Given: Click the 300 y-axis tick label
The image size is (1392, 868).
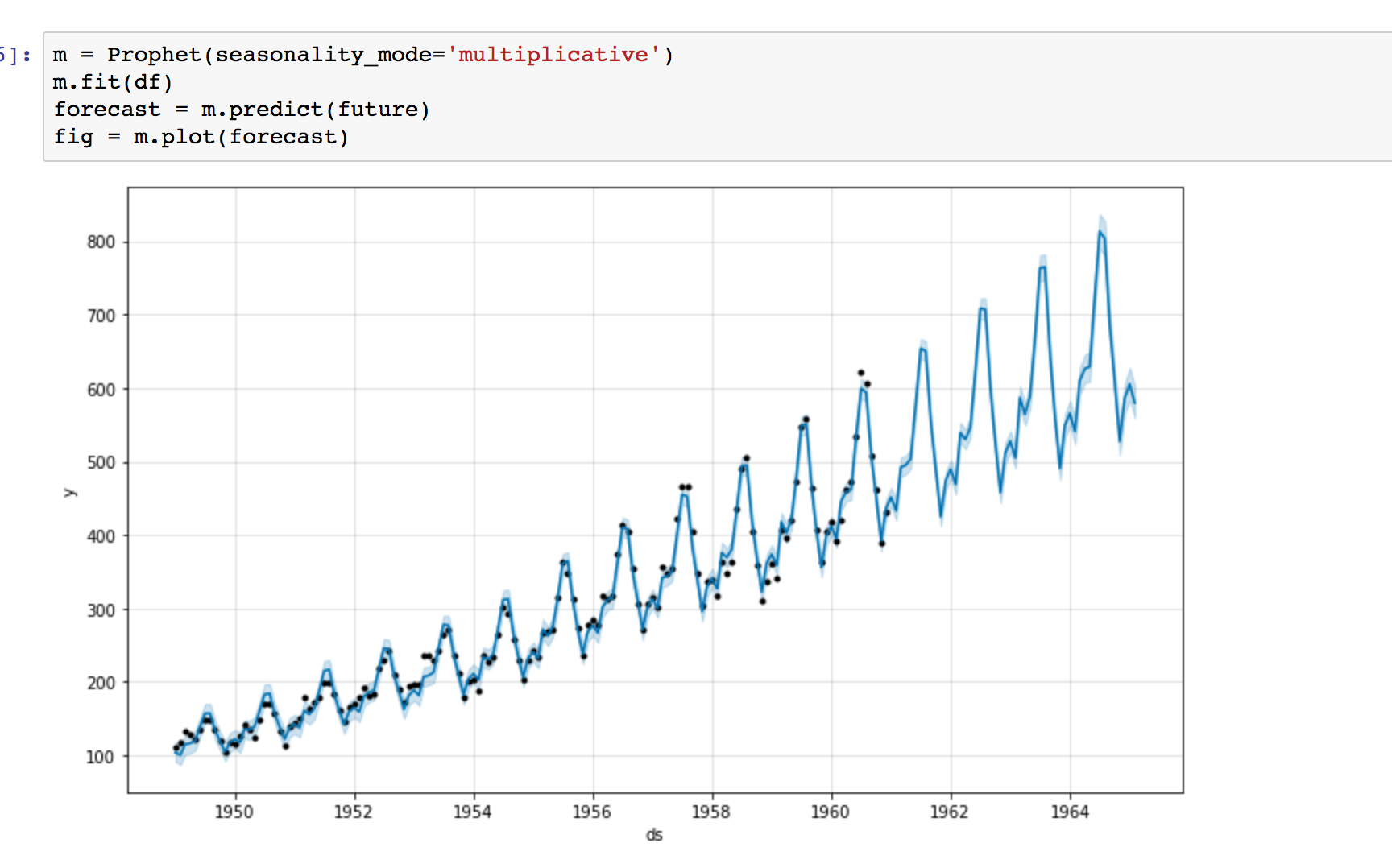Looking at the screenshot, I should [101, 610].
